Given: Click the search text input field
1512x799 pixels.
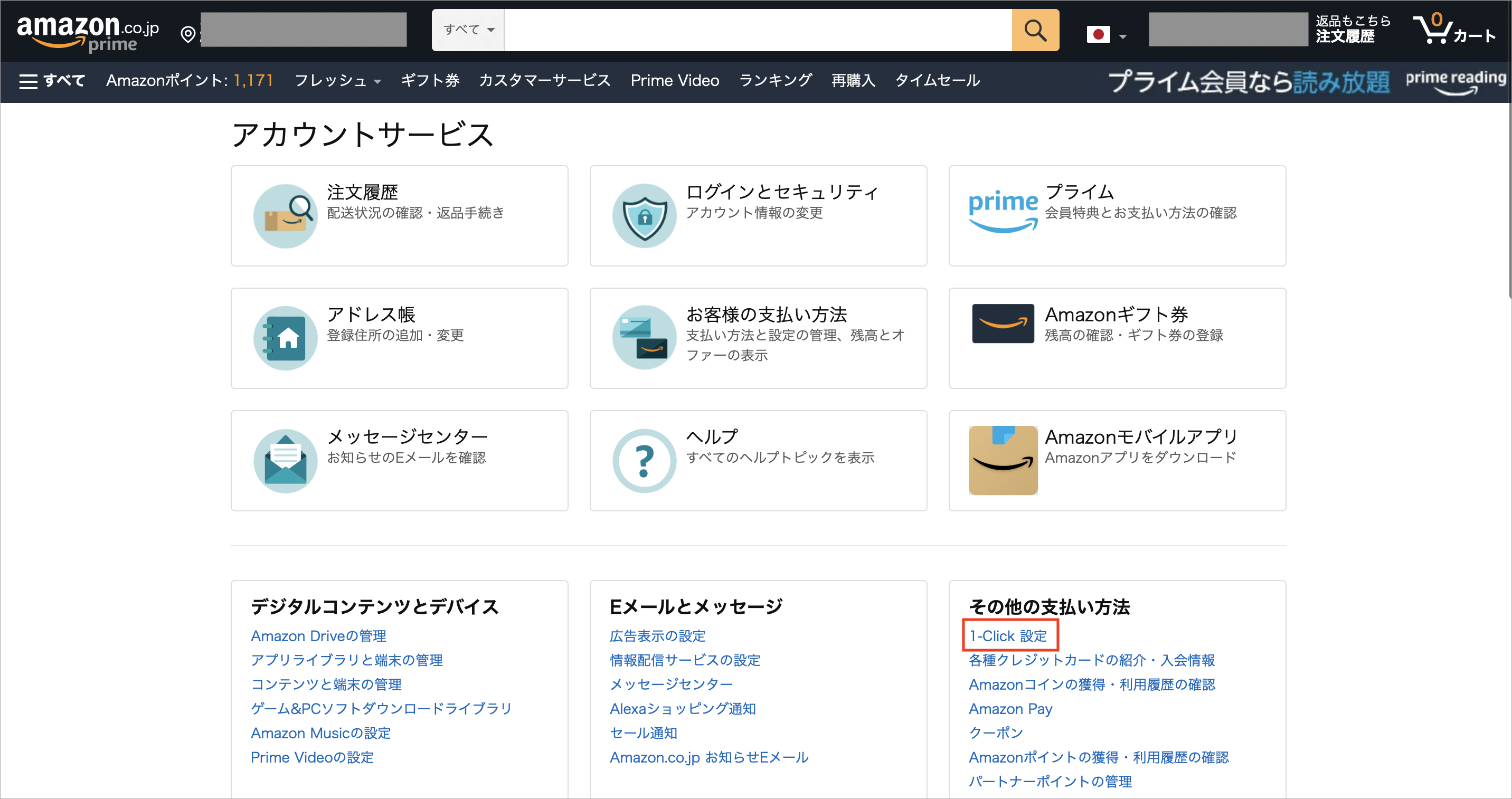Looking at the screenshot, I should pos(758,30).
